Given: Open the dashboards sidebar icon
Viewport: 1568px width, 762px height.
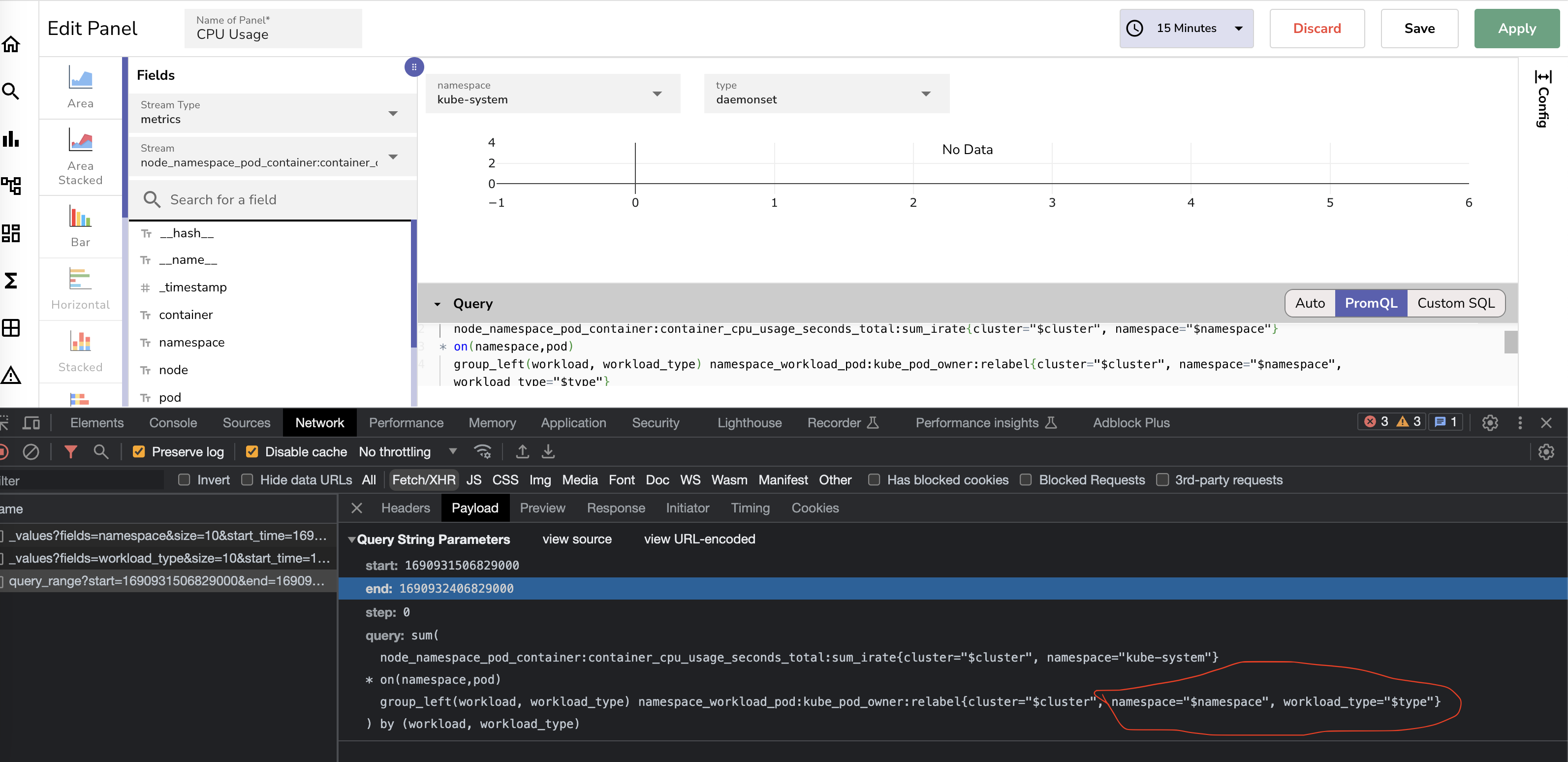Looking at the screenshot, I should 11,233.
